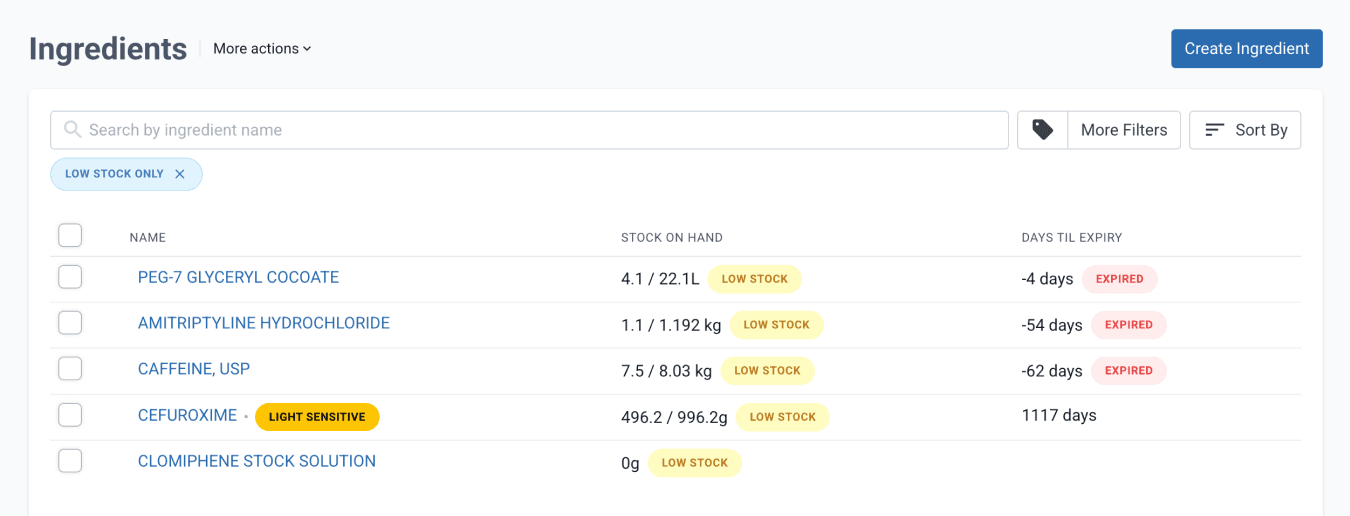Click the DAYS TIL EXPIRY column header
The image size is (1350, 516).
click(1072, 238)
